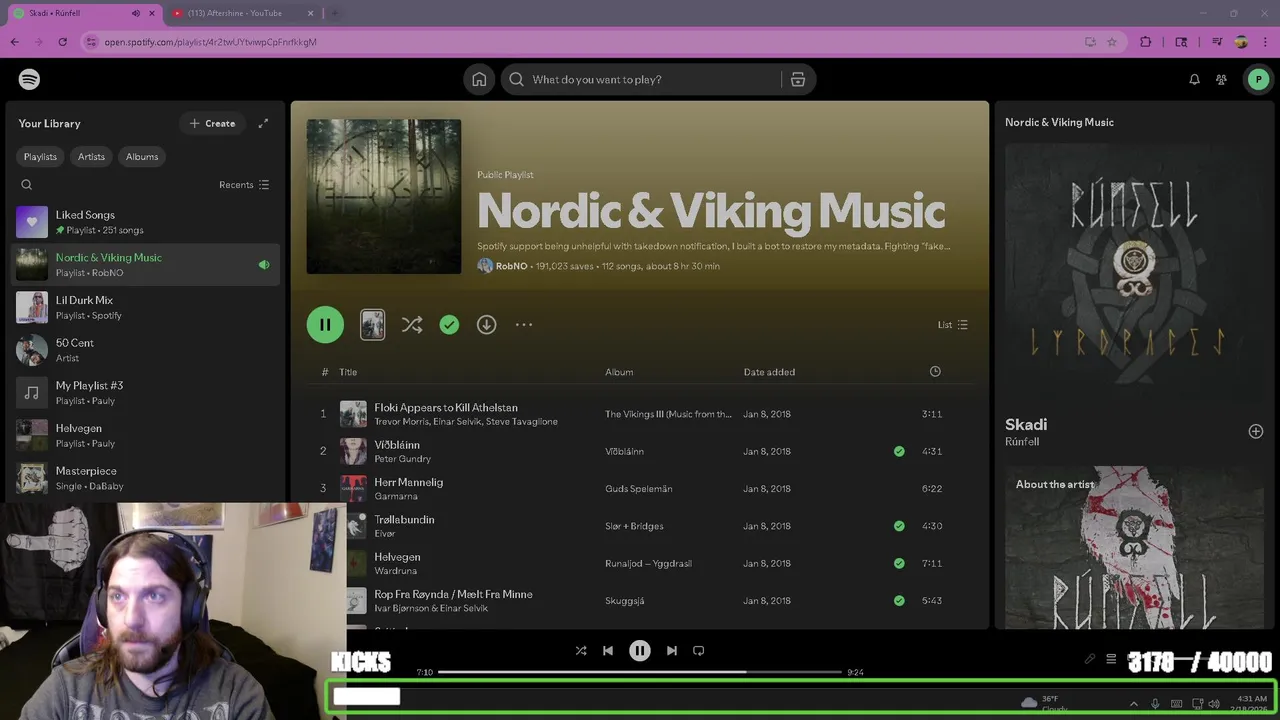Skip to previous track in player bar
Viewport: 1280px width, 720px height.
pos(607,650)
